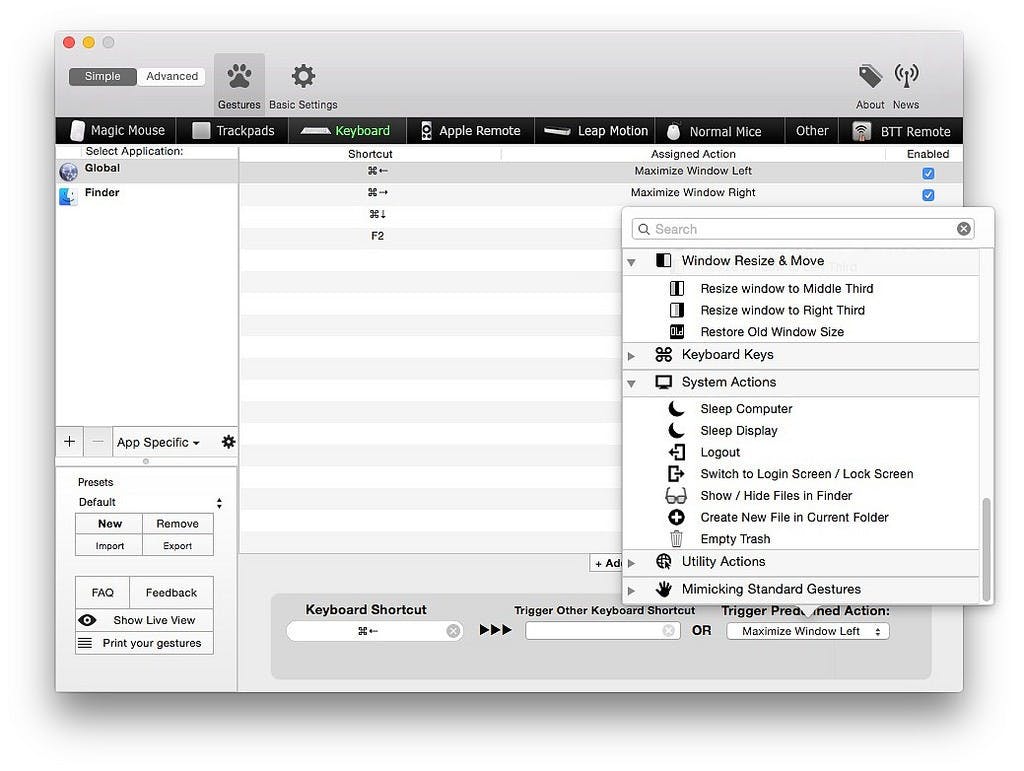The image size is (1024, 771).
Task: Click Print your gestures button
Action: point(144,643)
